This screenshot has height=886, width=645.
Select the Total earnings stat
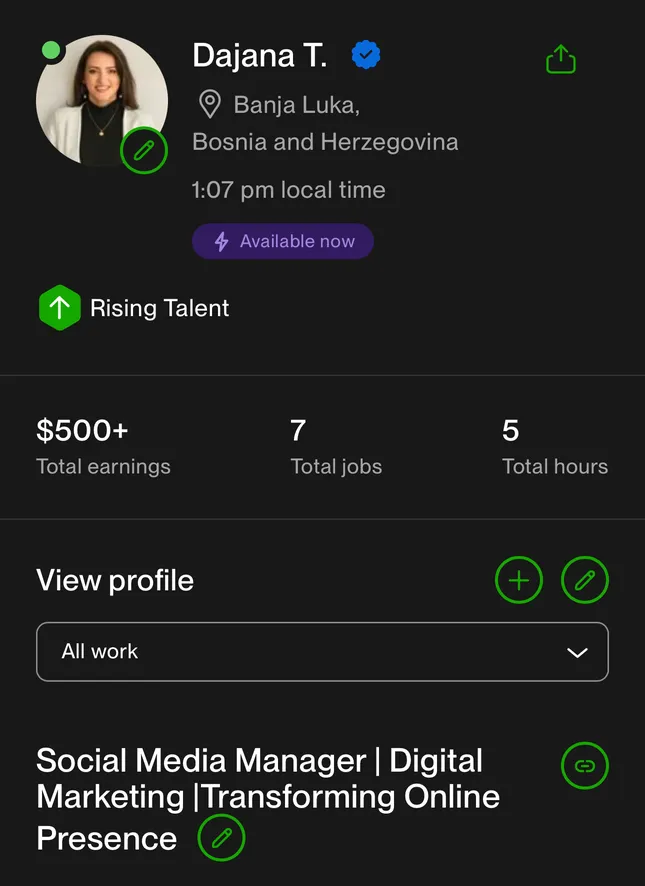tap(103, 447)
